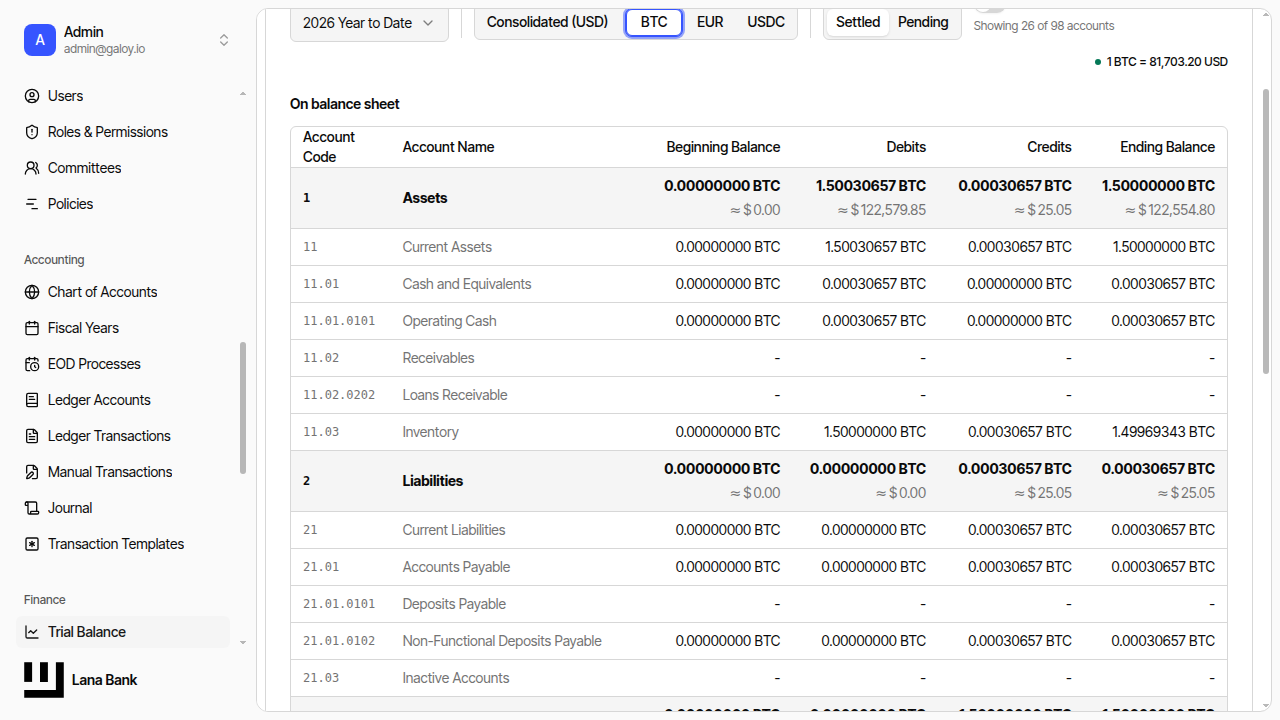Open EOD Processes via its icon

32,364
